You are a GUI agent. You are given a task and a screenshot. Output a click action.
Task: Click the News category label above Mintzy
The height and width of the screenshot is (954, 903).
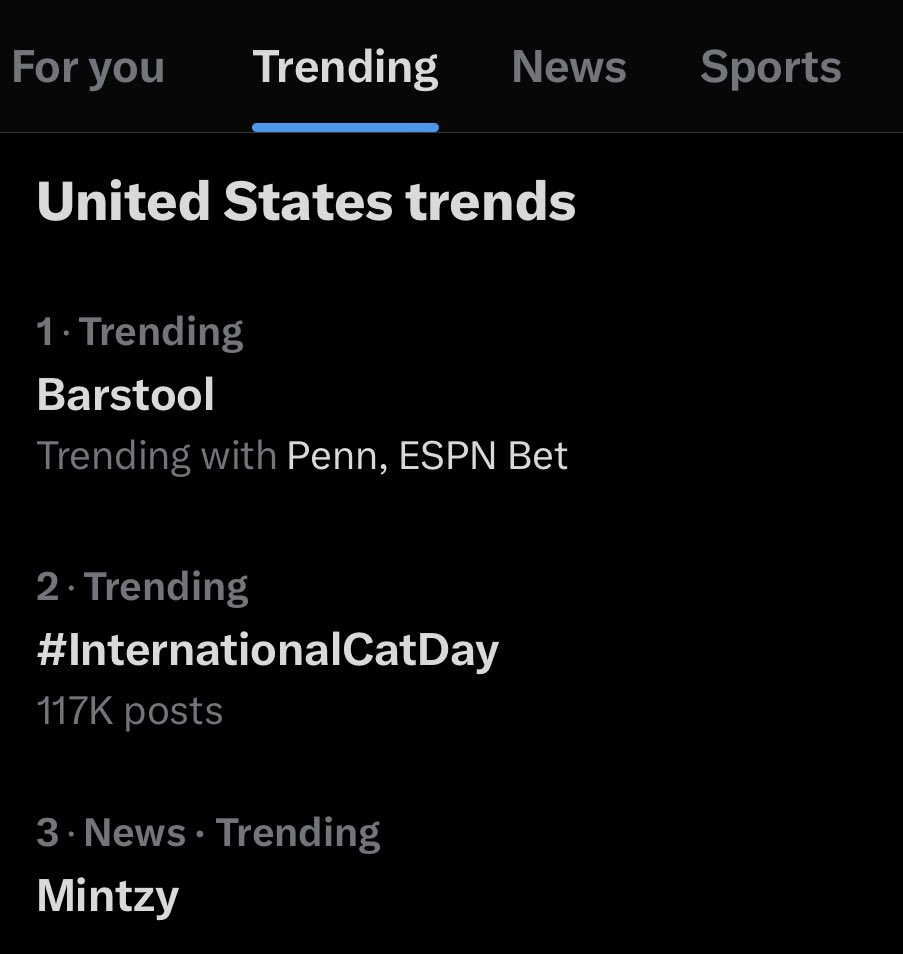[x=134, y=832]
